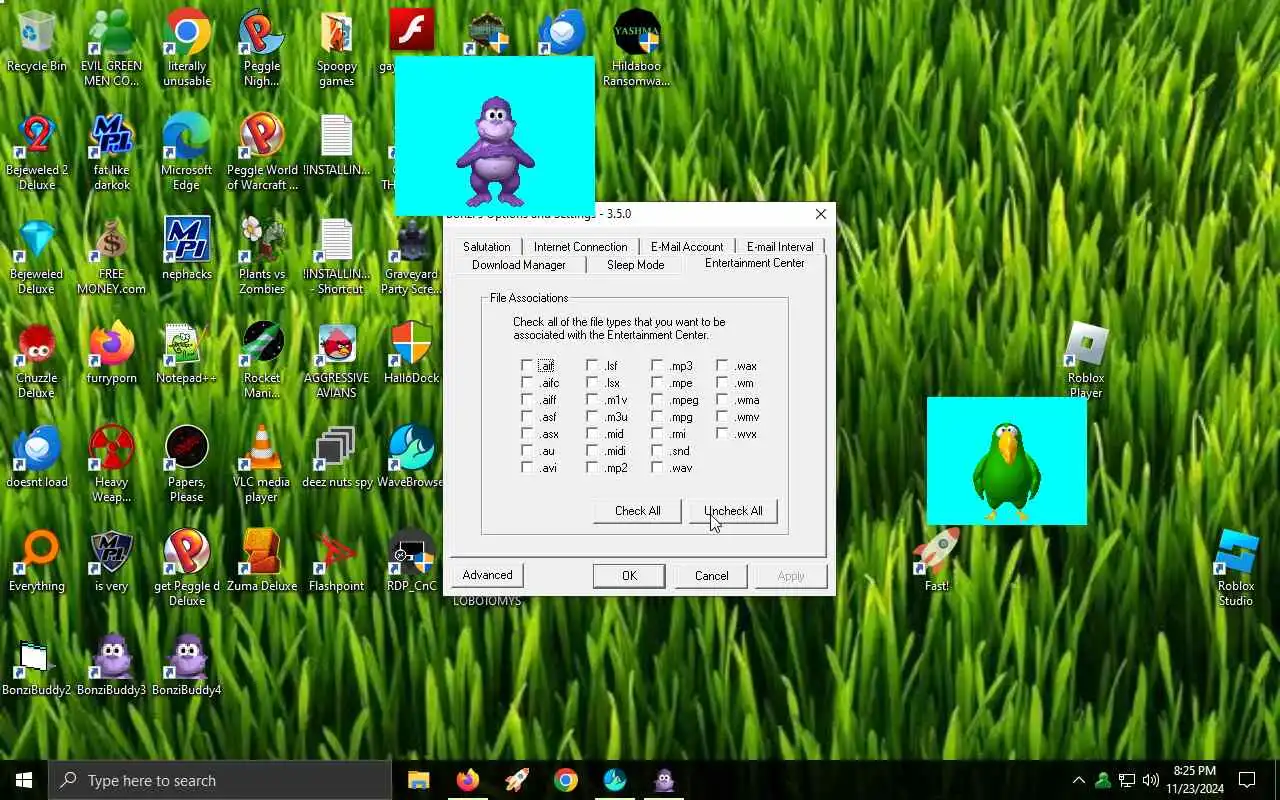Open the Notepad++ desktop shortcut
This screenshot has height=800, width=1280.
[x=187, y=352]
